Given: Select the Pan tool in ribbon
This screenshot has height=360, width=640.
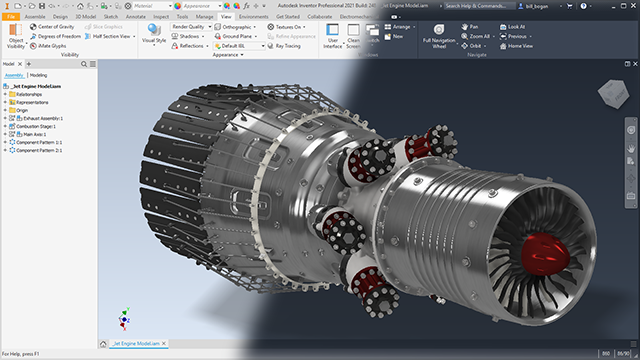Looking at the screenshot, I should pos(469,27).
